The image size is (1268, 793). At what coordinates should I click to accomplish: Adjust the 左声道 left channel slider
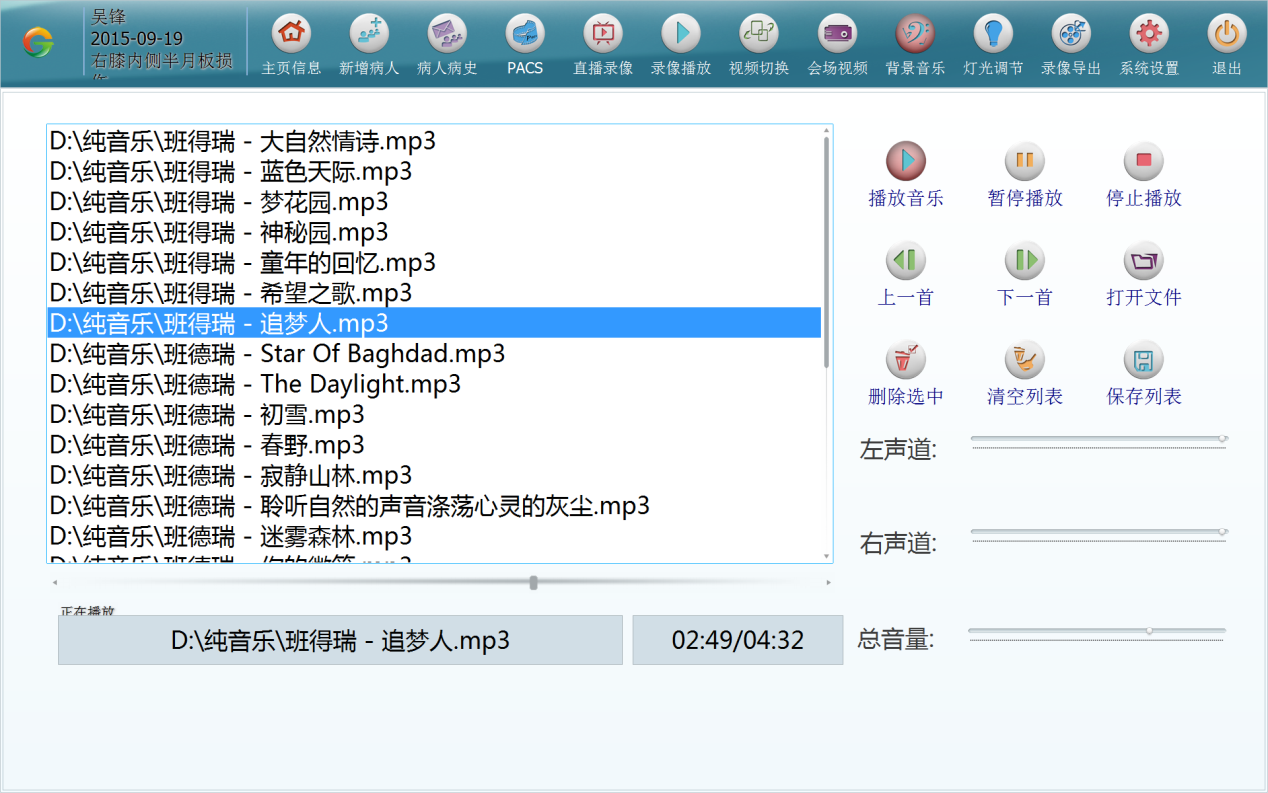(1099, 439)
